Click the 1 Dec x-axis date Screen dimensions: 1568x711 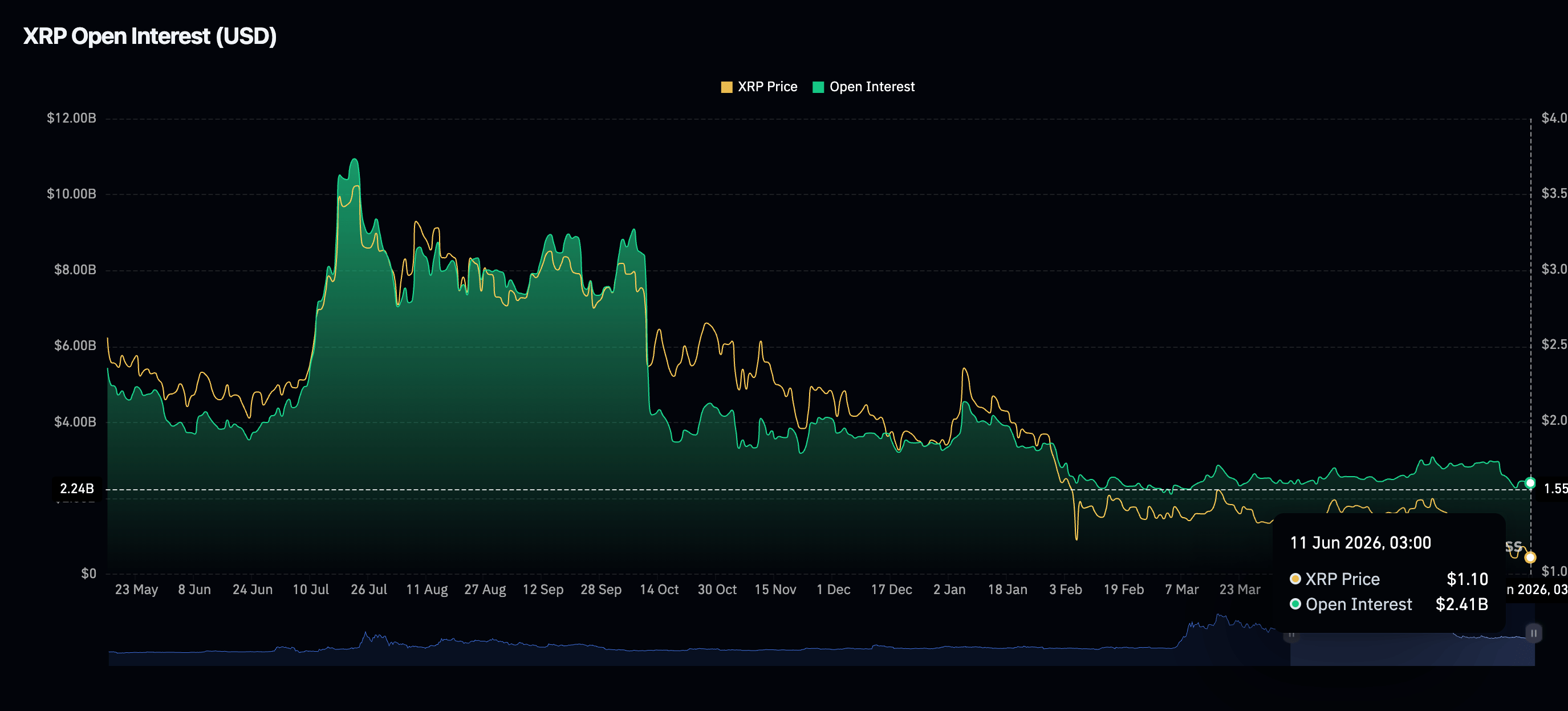click(x=833, y=589)
